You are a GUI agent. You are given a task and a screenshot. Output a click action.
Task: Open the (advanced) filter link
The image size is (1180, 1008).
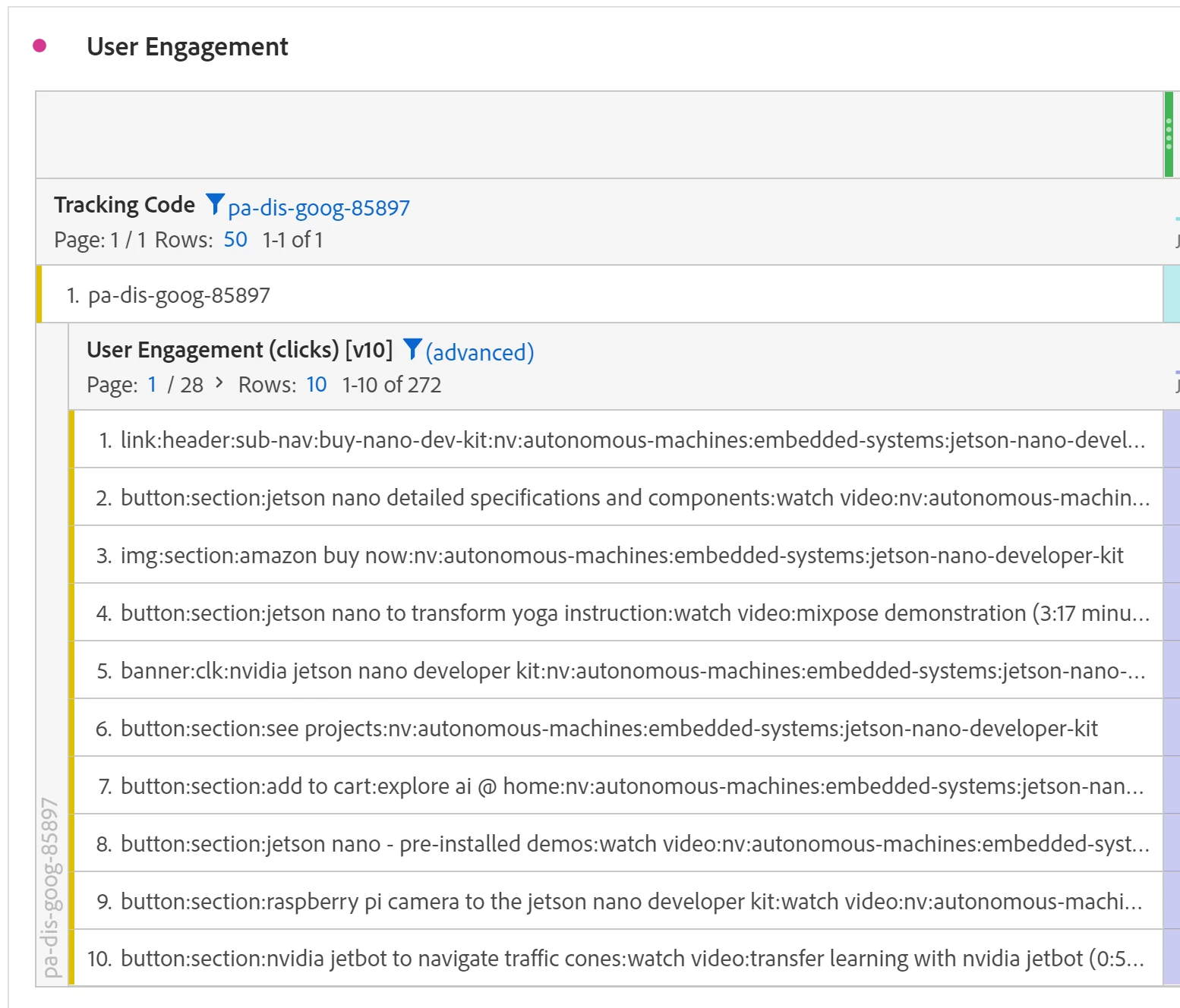[x=480, y=353]
